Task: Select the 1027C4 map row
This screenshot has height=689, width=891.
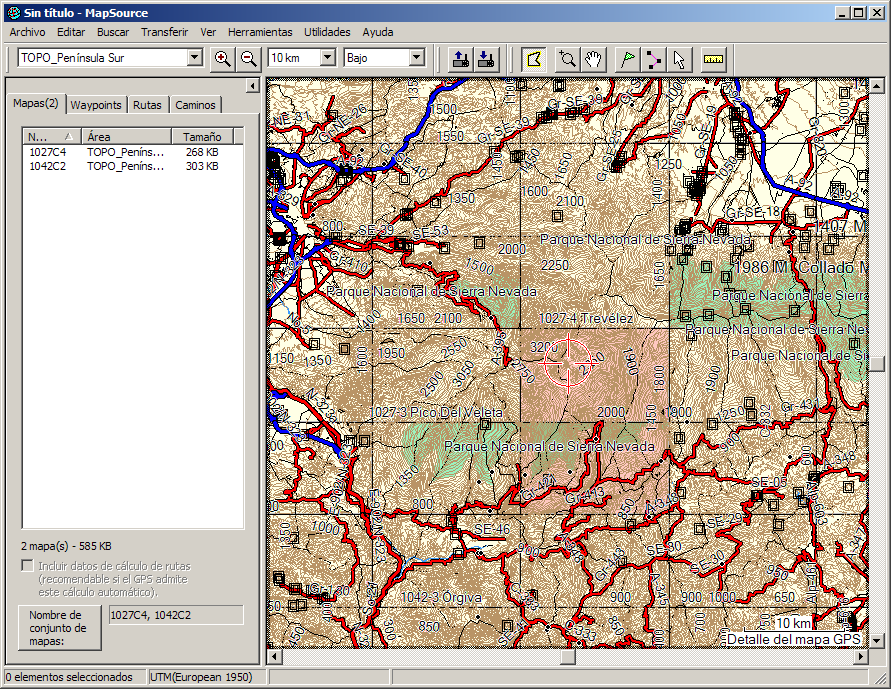Action: pos(133,152)
